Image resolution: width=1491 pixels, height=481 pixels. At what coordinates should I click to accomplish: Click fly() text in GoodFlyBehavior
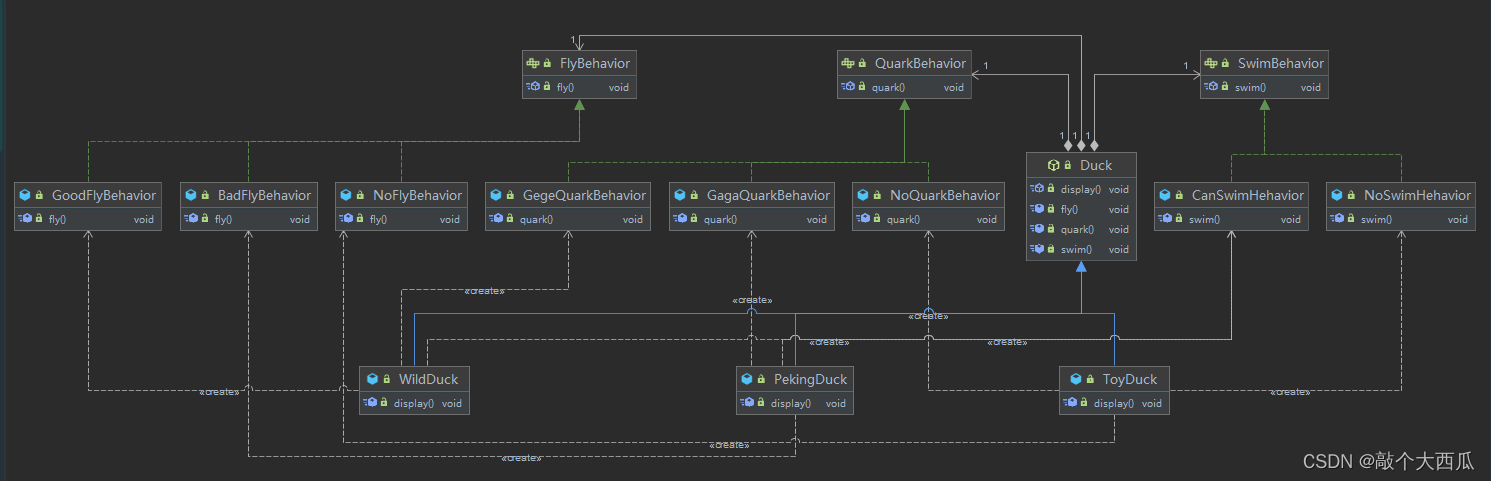coord(57,219)
